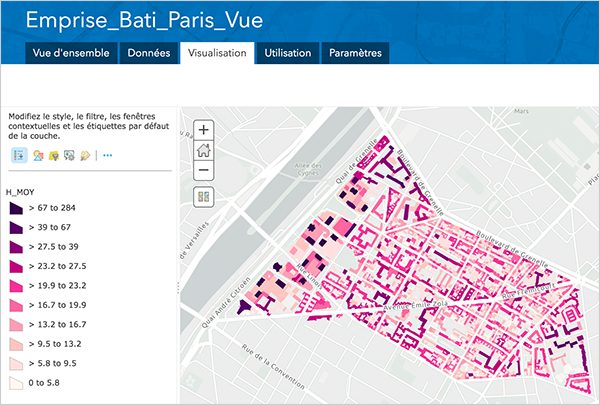The height and width of the screenshot is (405, 600).
Task: Click the Rue Linois map label
Action: tap(310, 275)
